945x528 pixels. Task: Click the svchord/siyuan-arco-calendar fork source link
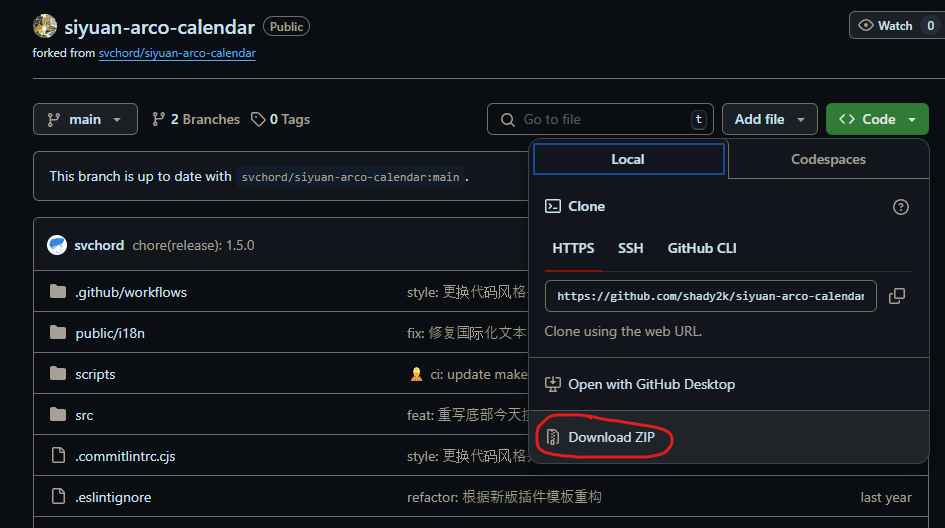[x=177, y=53]
